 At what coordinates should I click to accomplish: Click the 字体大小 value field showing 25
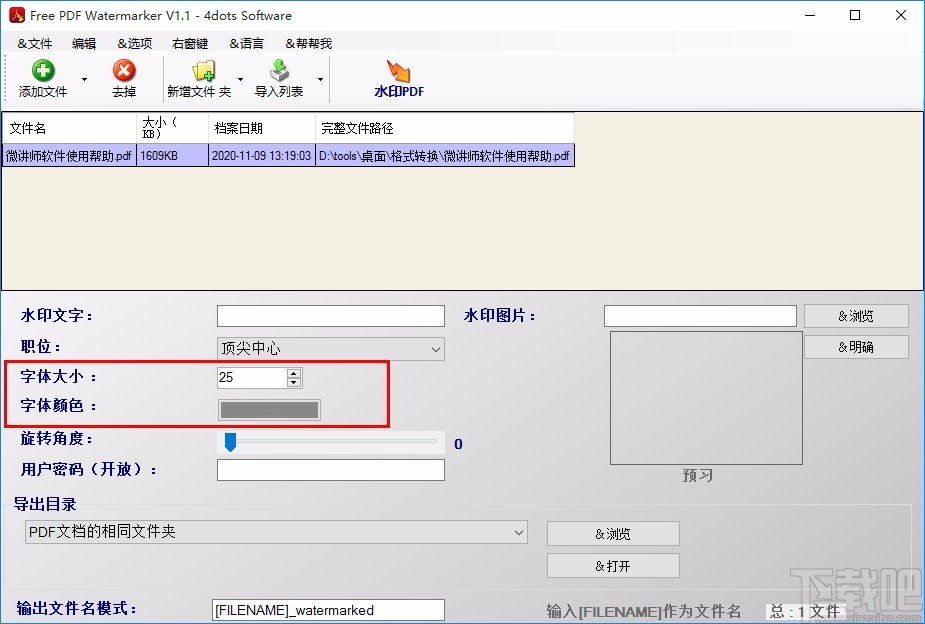coord(252,377)
